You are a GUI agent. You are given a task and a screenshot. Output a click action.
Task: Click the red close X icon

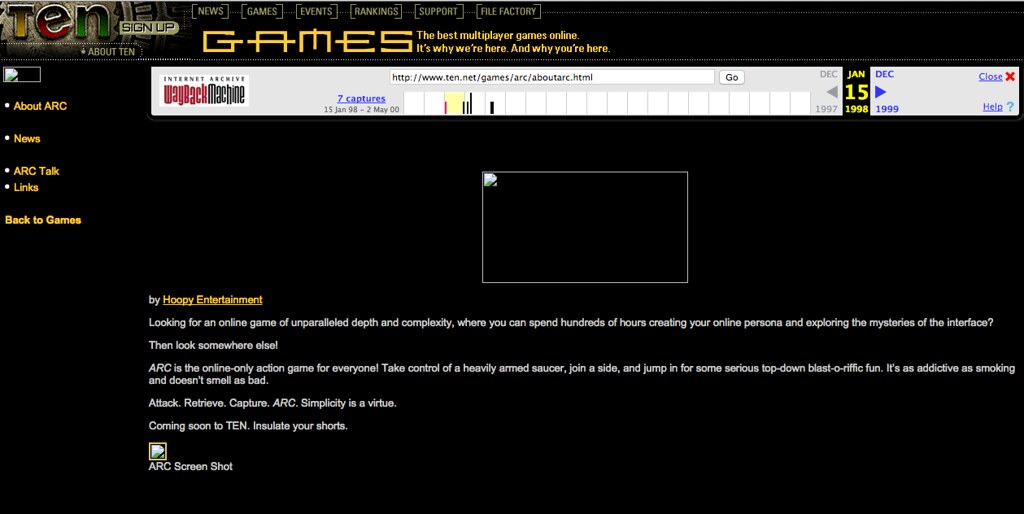coord(1010,76)
